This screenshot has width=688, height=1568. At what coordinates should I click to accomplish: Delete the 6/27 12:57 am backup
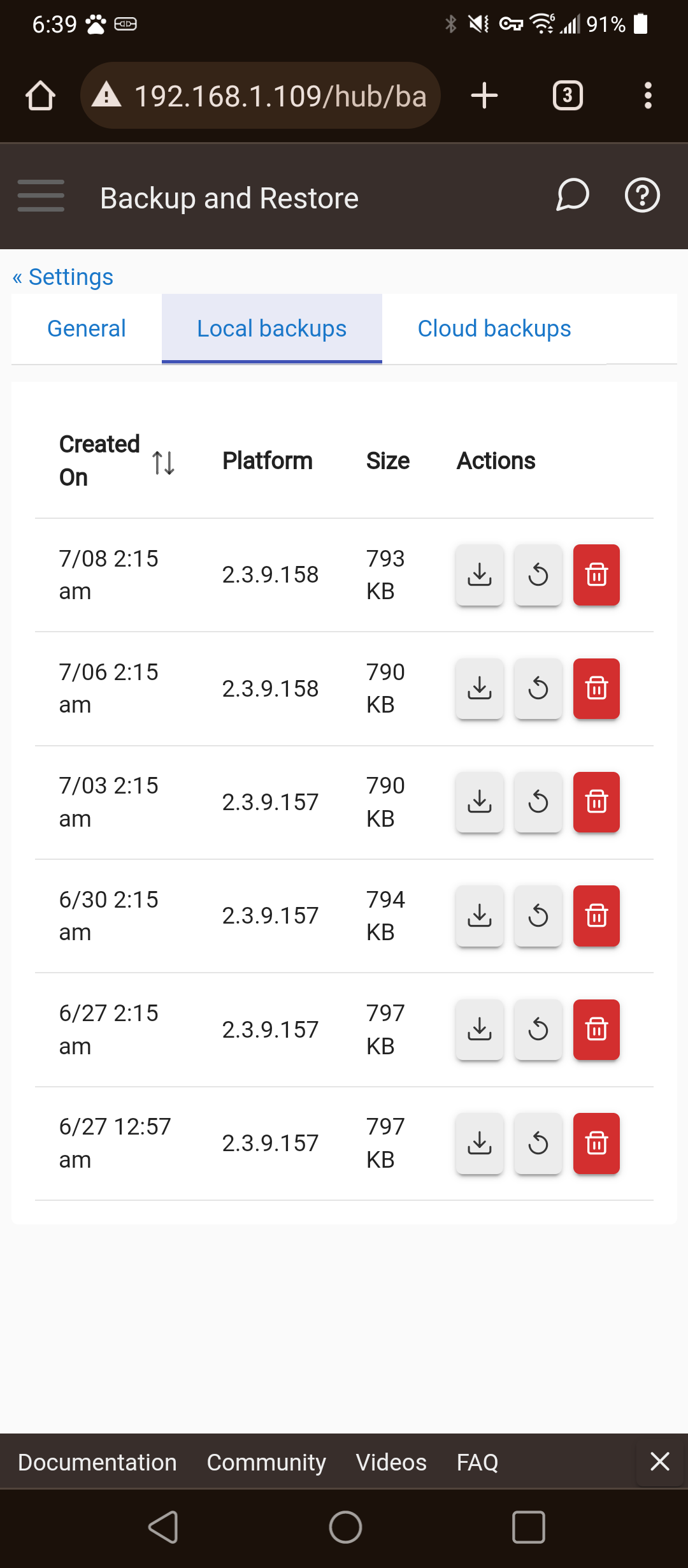tap(596, 1143)
